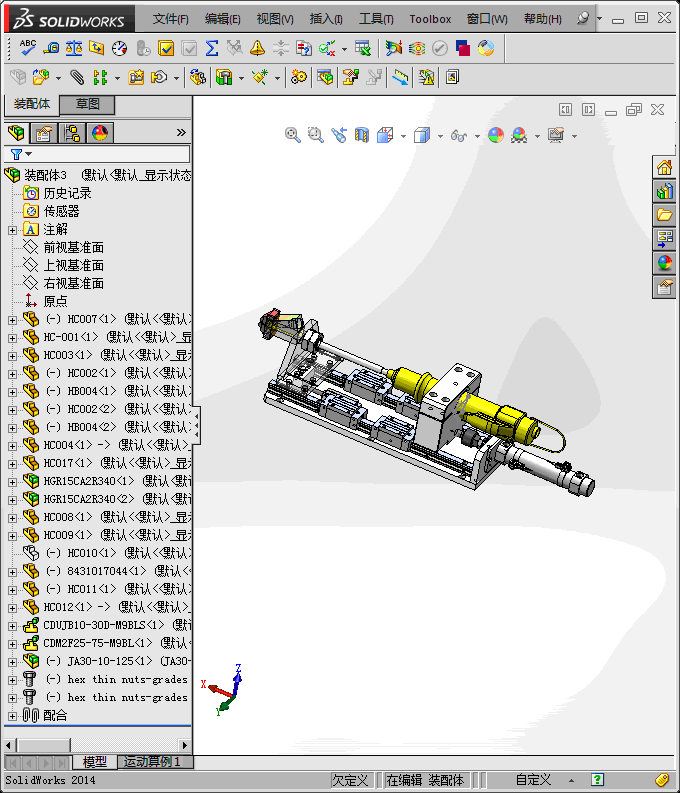Viewport: 680px width, 793px height.
Task: Switch to the 模型 bottom tab
Action: click(x=95, y=762)
